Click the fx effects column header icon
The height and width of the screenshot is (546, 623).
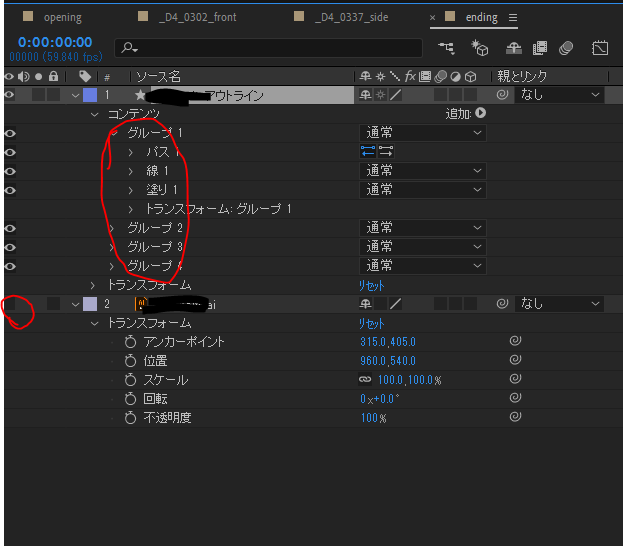pos(410,76)
